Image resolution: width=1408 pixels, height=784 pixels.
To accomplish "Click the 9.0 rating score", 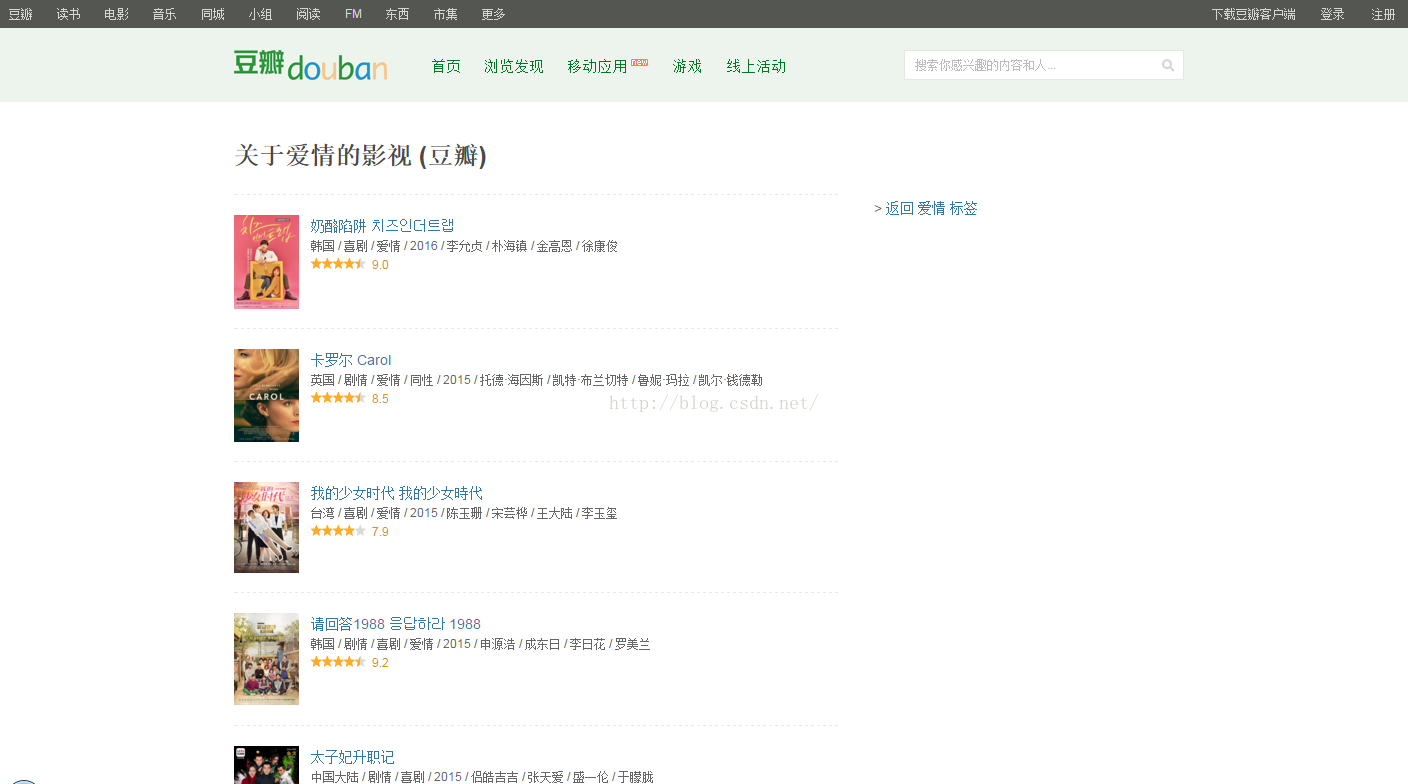I will 380,265.
